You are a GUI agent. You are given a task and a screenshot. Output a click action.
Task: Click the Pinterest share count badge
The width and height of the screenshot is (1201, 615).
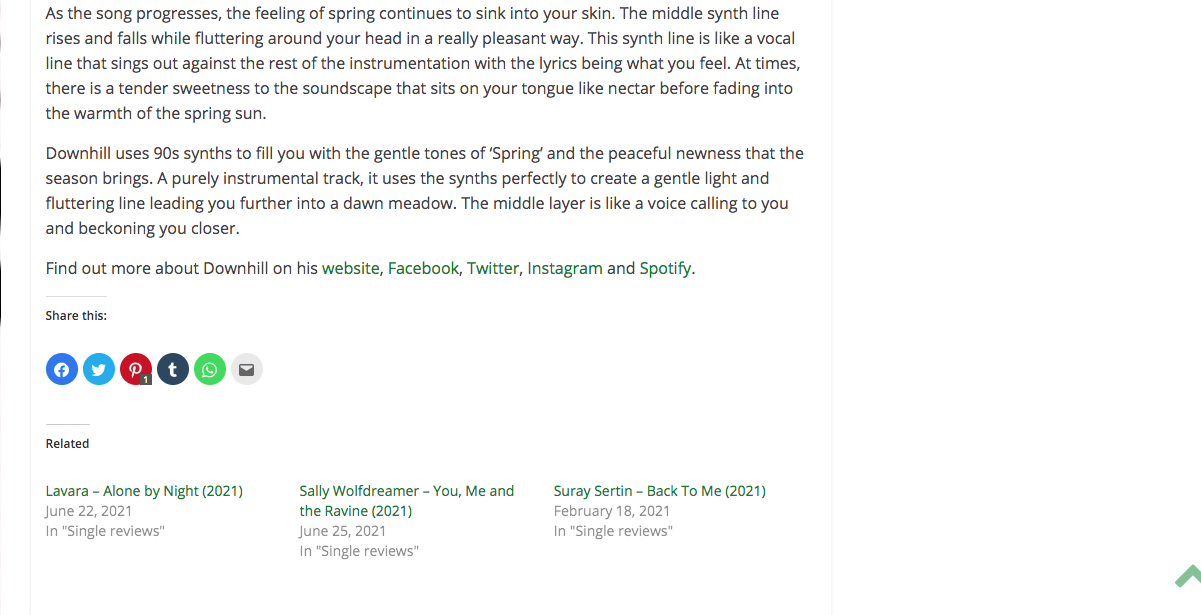click(x=146, y=380)
